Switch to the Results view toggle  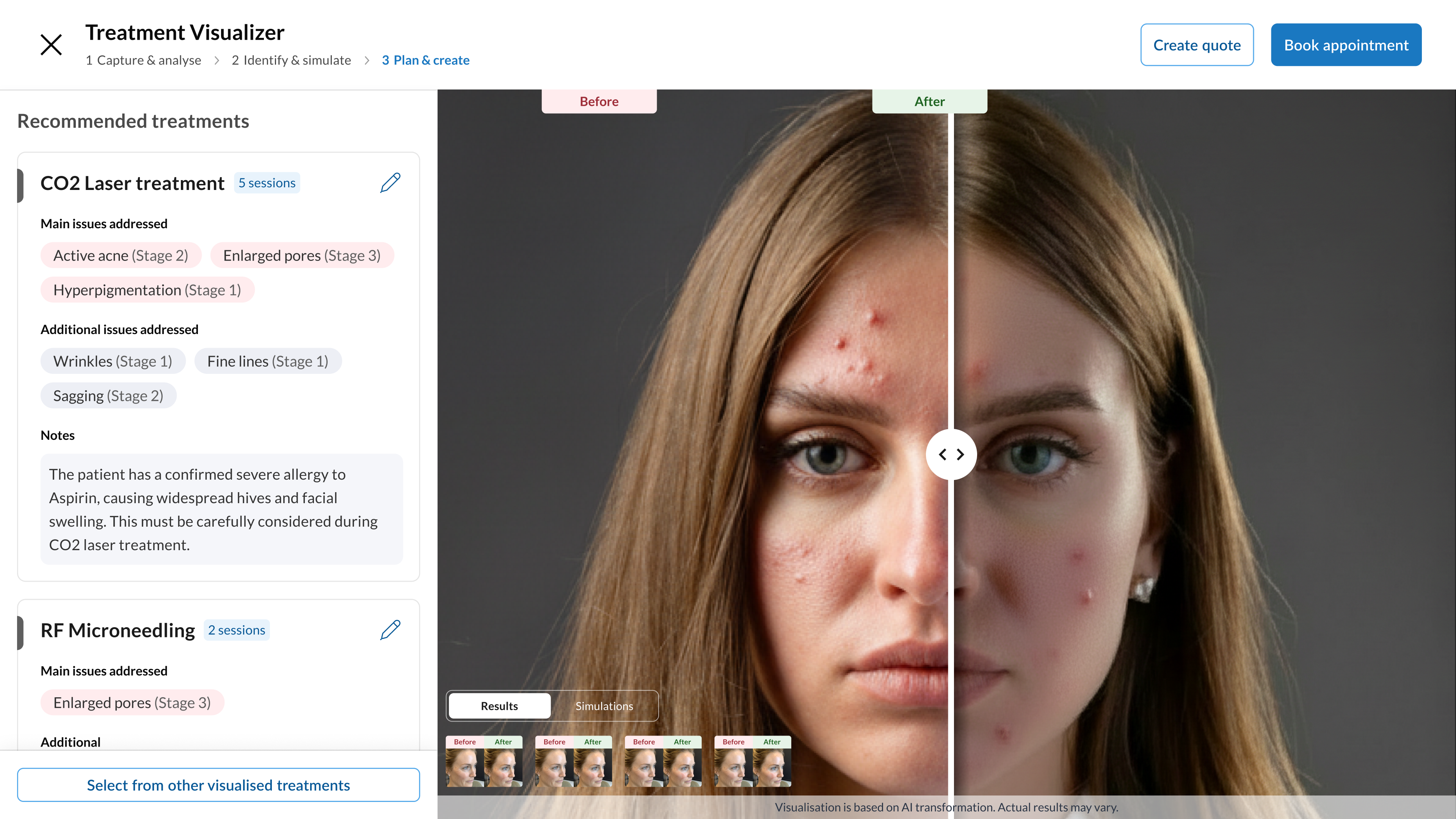coord(499,706)
